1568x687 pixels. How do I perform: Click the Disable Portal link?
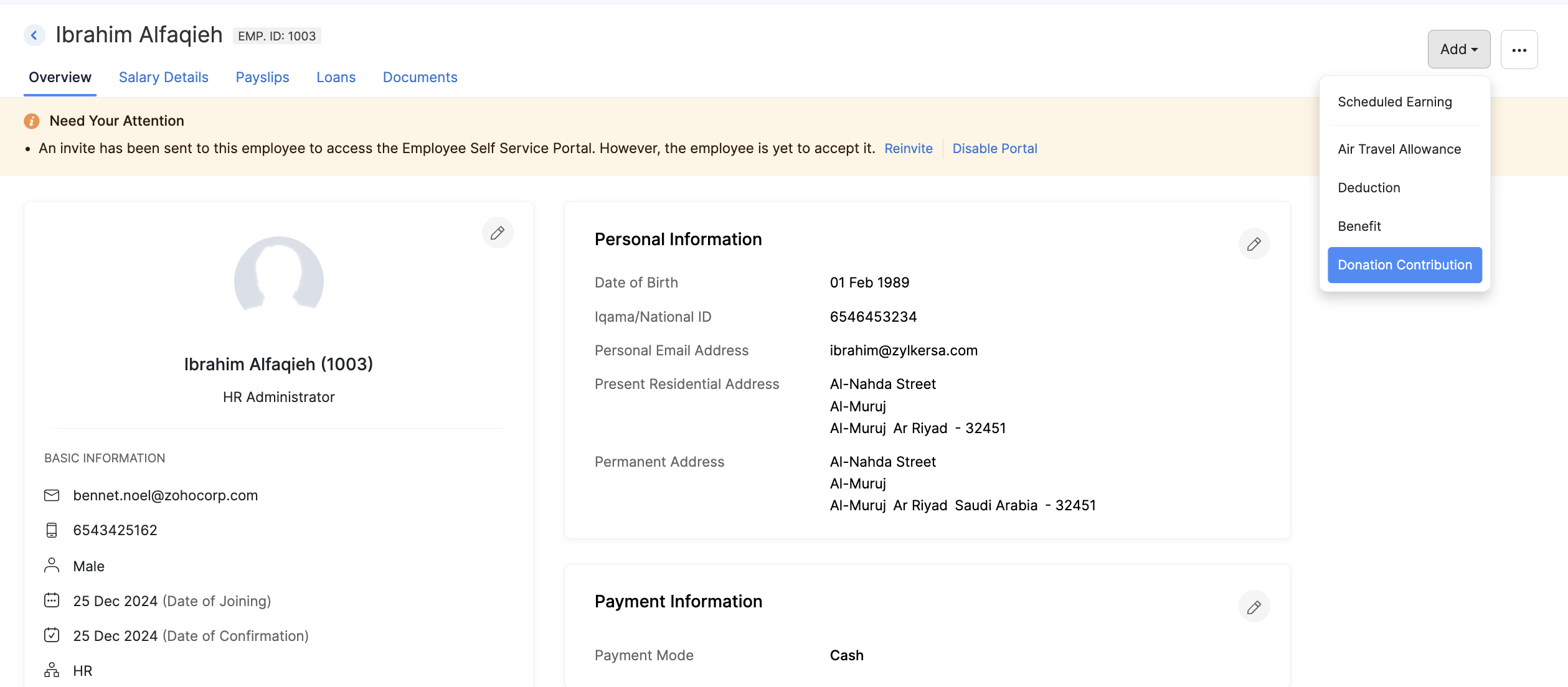click(994, 149)
